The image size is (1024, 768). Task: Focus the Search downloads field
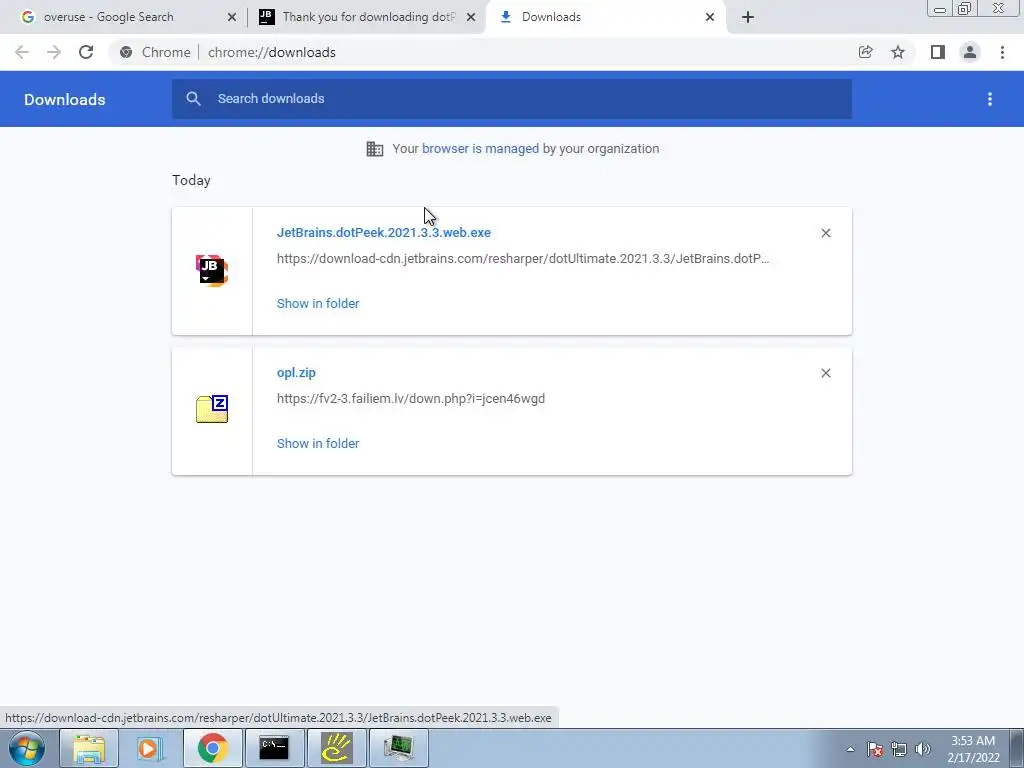point(511,99)
